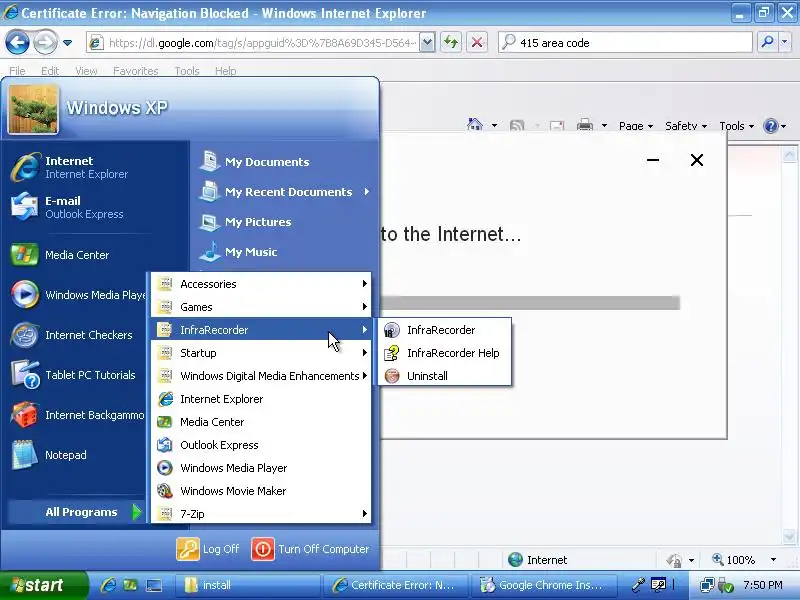Switch to install taskbar window

pyautogui.click(x=250, y=585)
